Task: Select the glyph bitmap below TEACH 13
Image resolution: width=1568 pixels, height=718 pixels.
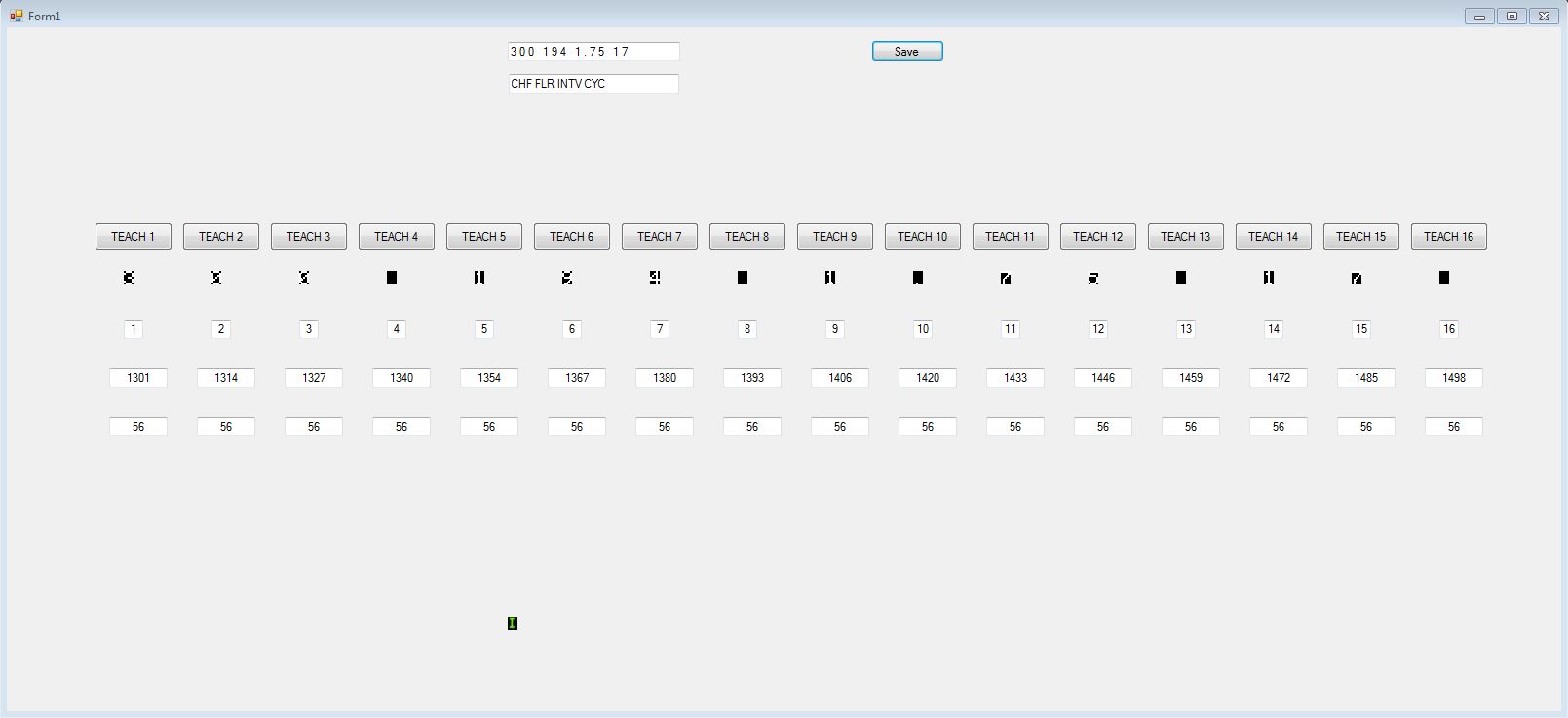Action: [1181, 278]
